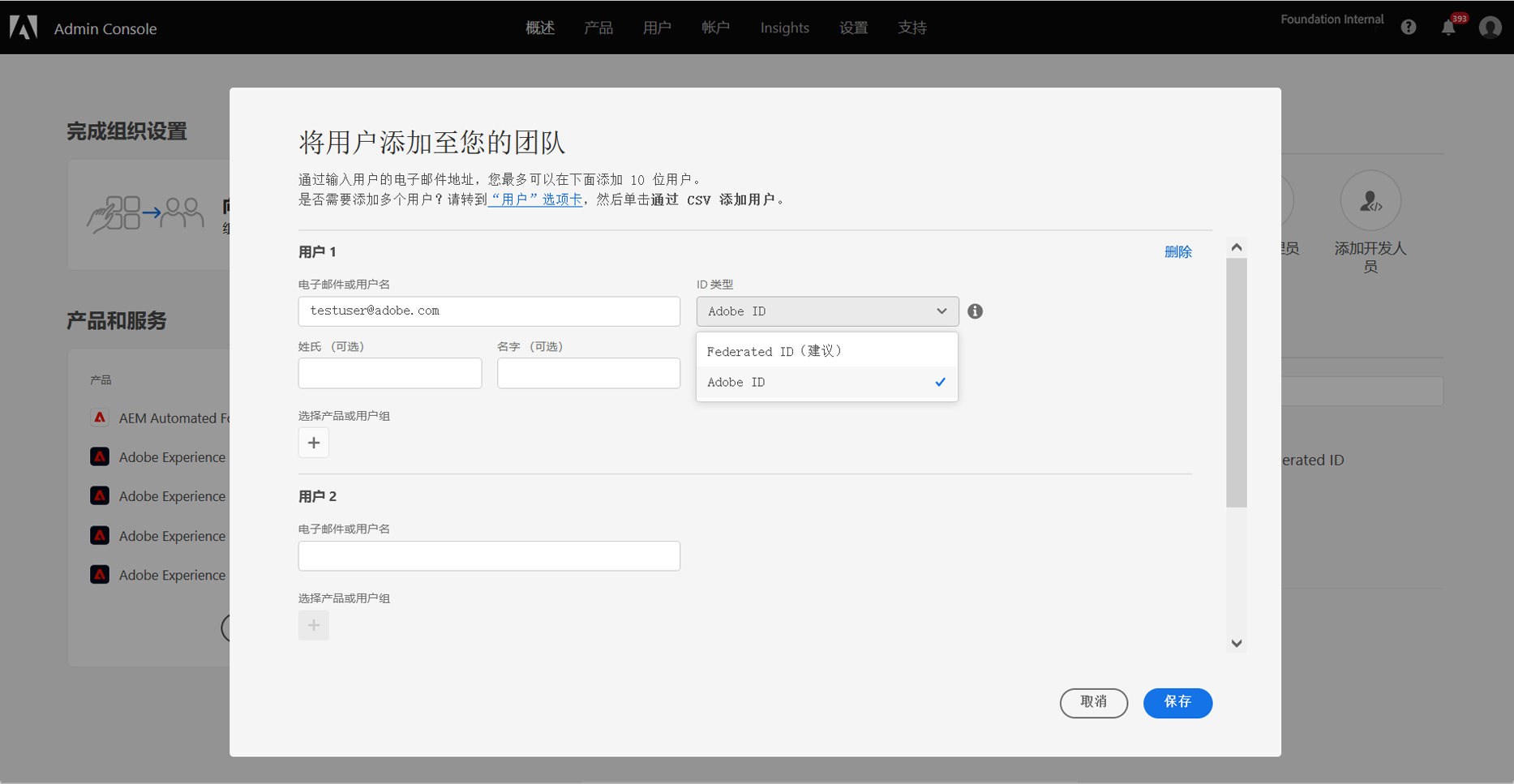Click the dialog scrollbar up arrow

pos(1237,247)
